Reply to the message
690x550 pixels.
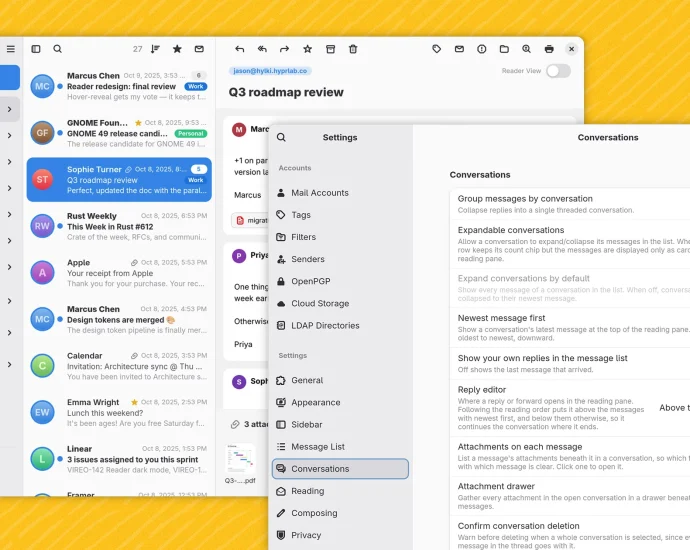pyautogui.click(x=239, y=49)
